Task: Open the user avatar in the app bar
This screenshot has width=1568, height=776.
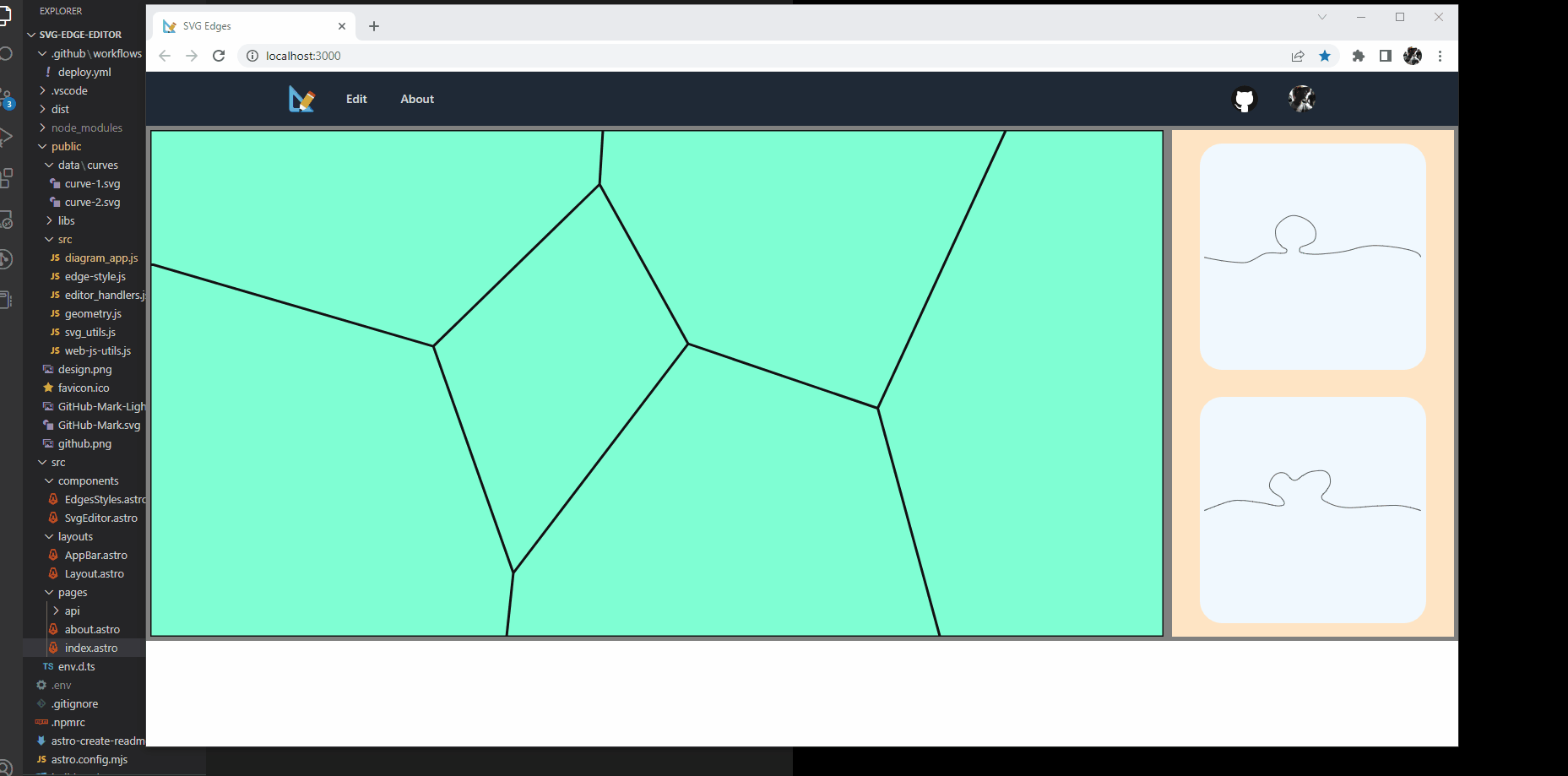Action: pos(1301,99)
